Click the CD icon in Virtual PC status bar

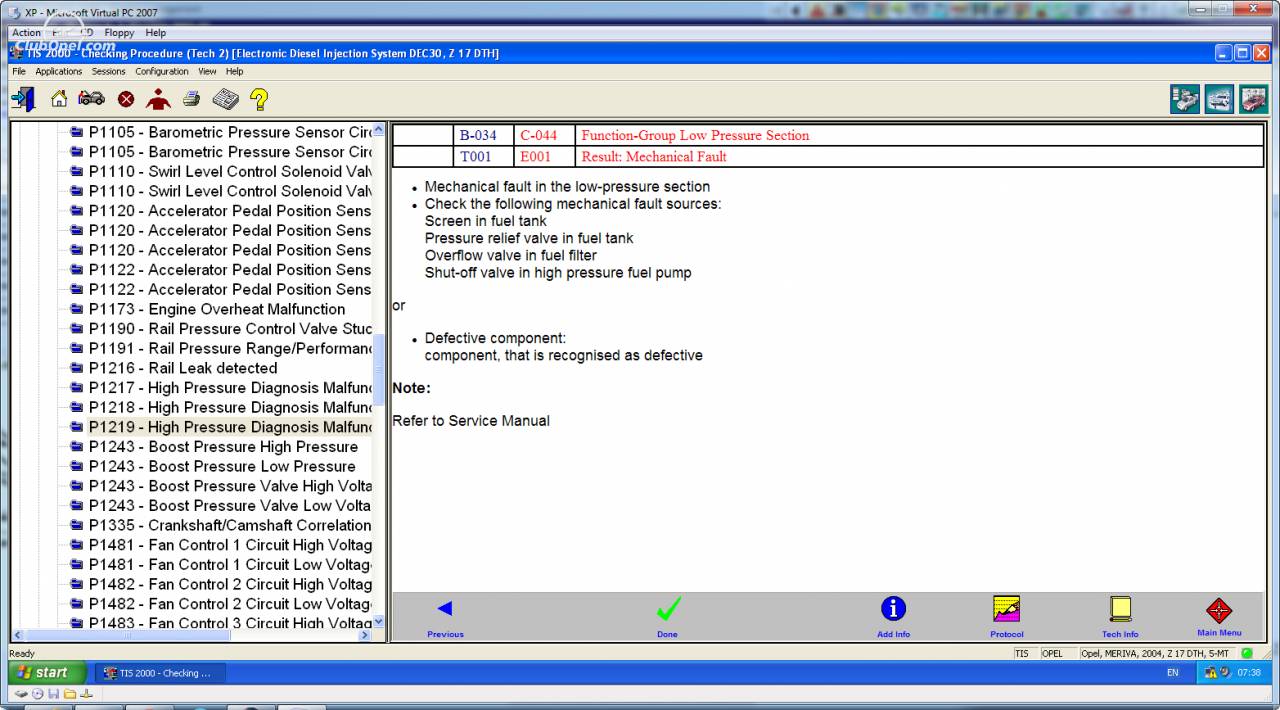point(37,694)
